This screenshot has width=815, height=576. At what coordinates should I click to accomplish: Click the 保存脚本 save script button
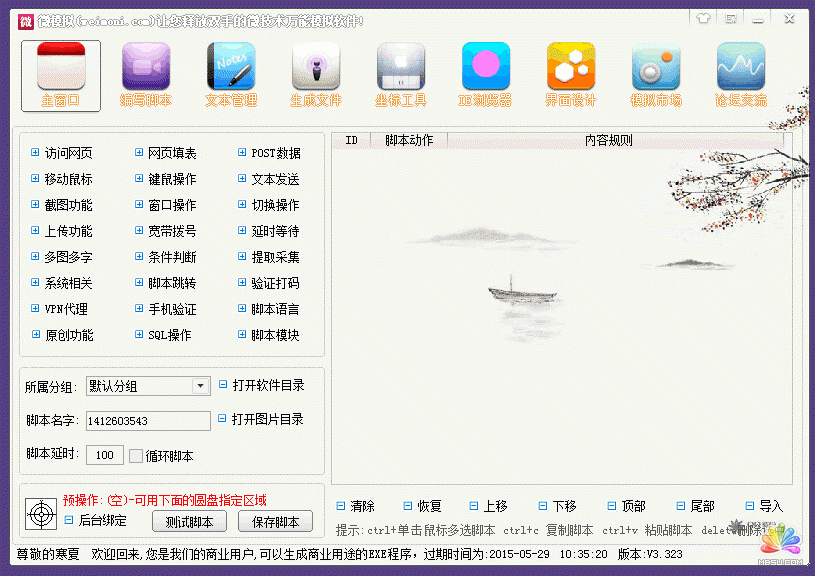coord(276,521)
